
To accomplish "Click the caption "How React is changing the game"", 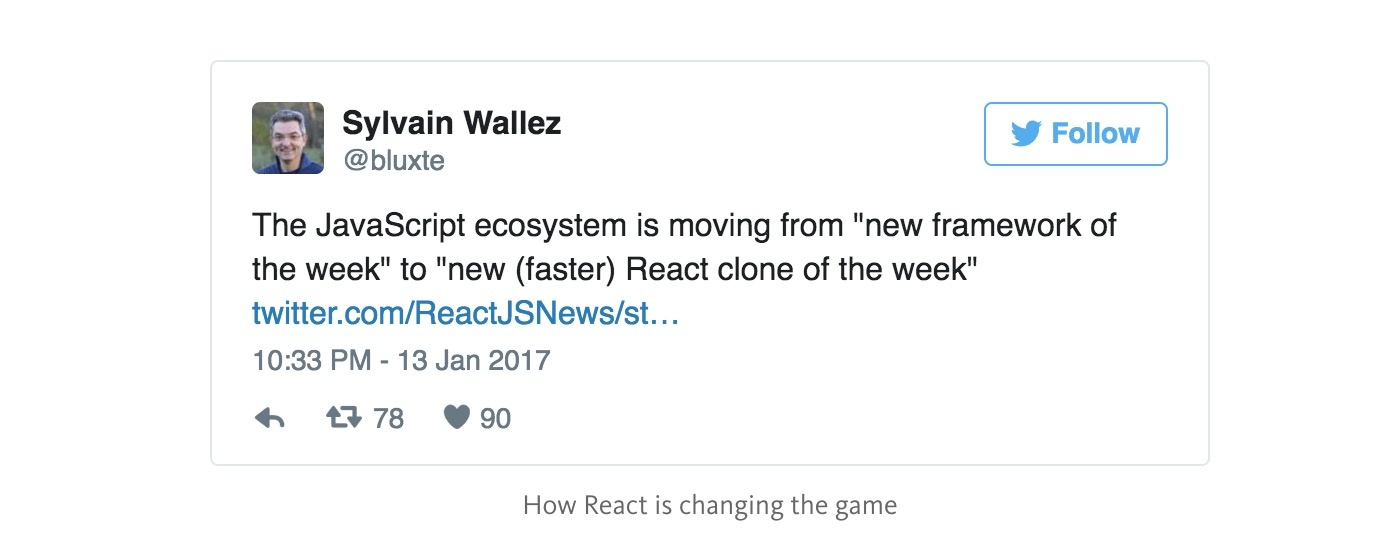I will click(x=710, y=505).
